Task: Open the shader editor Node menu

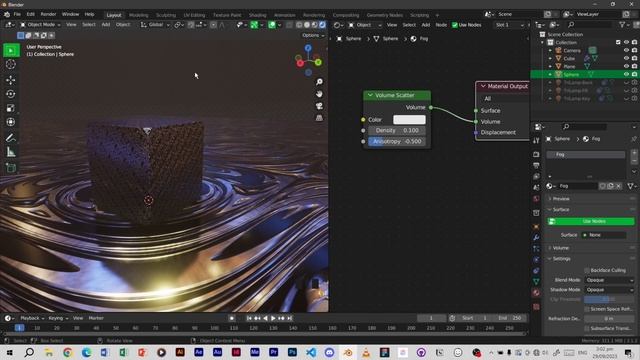Action: point(441,25)
